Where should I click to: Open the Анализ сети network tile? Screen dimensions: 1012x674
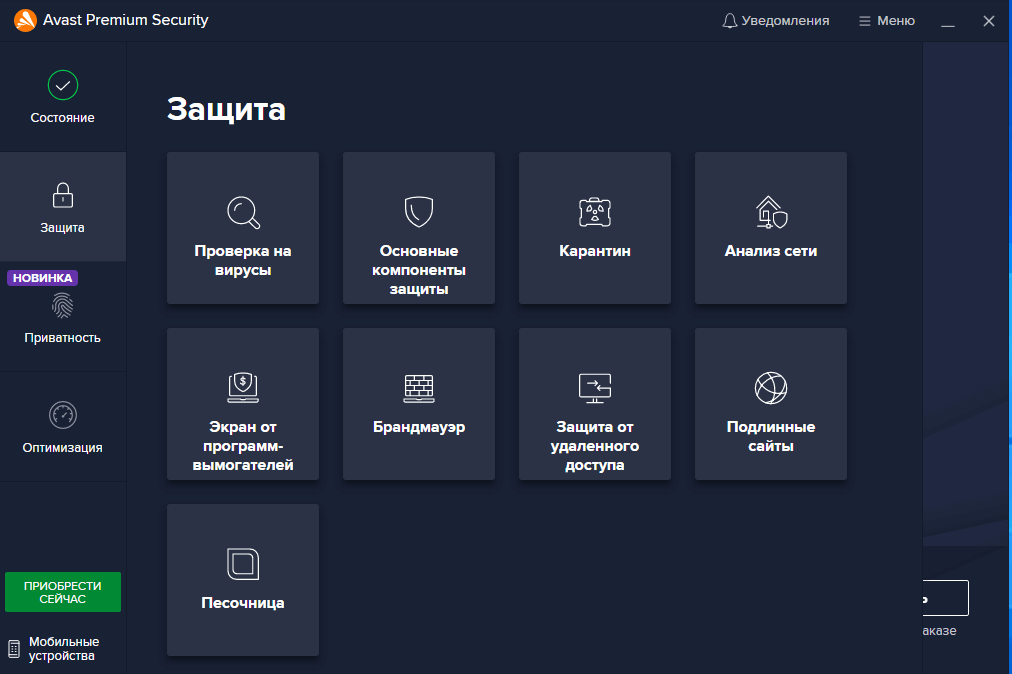tap(771, 228)
